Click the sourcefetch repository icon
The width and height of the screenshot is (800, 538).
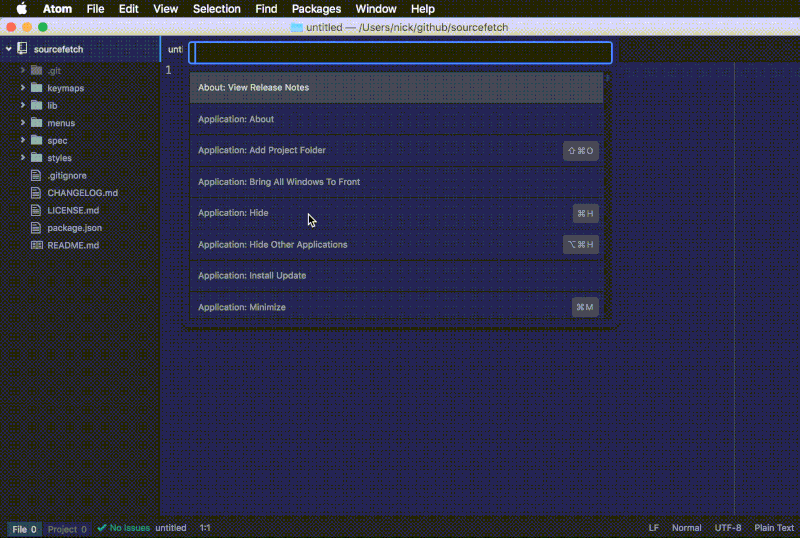(x=22, y=49)
